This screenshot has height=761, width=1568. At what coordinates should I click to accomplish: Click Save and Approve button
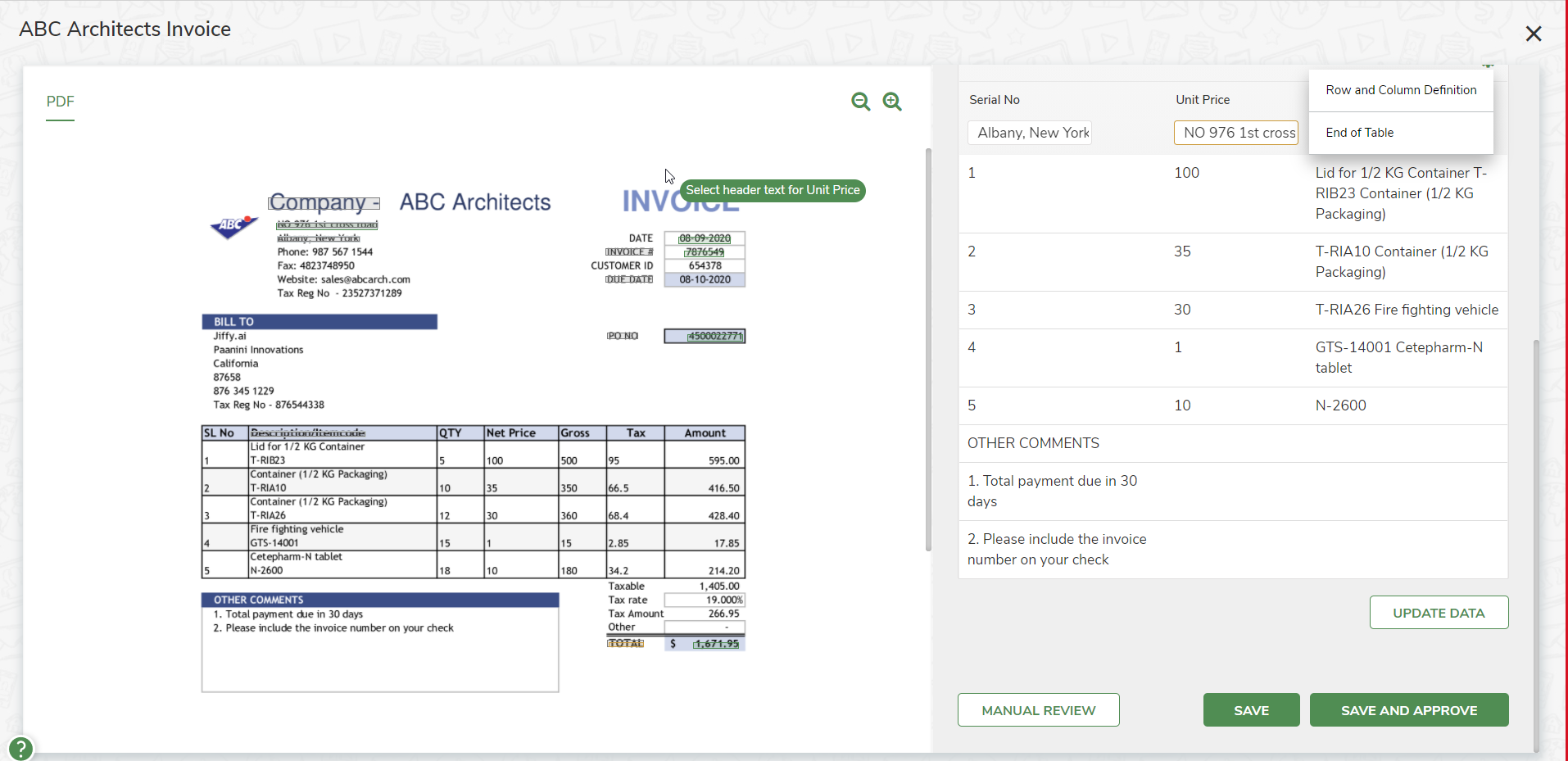[x=1409, y=710]
